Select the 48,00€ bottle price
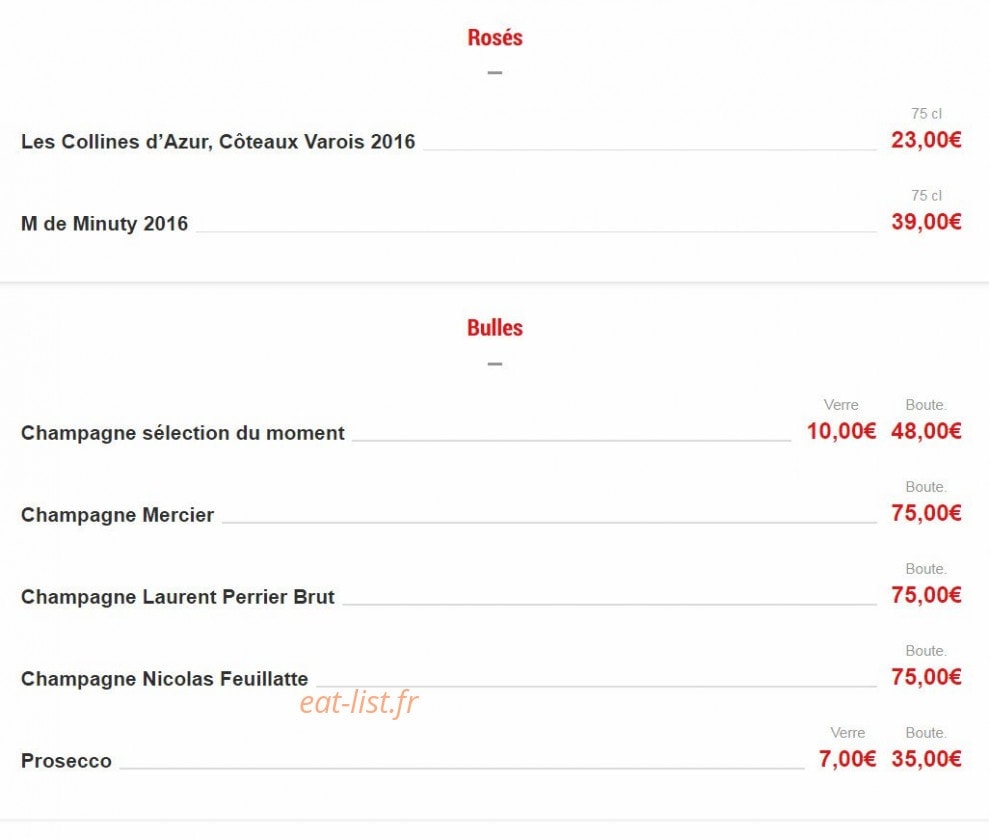The width and height of the screenshot is (989, 839). (x=926, y=431)
